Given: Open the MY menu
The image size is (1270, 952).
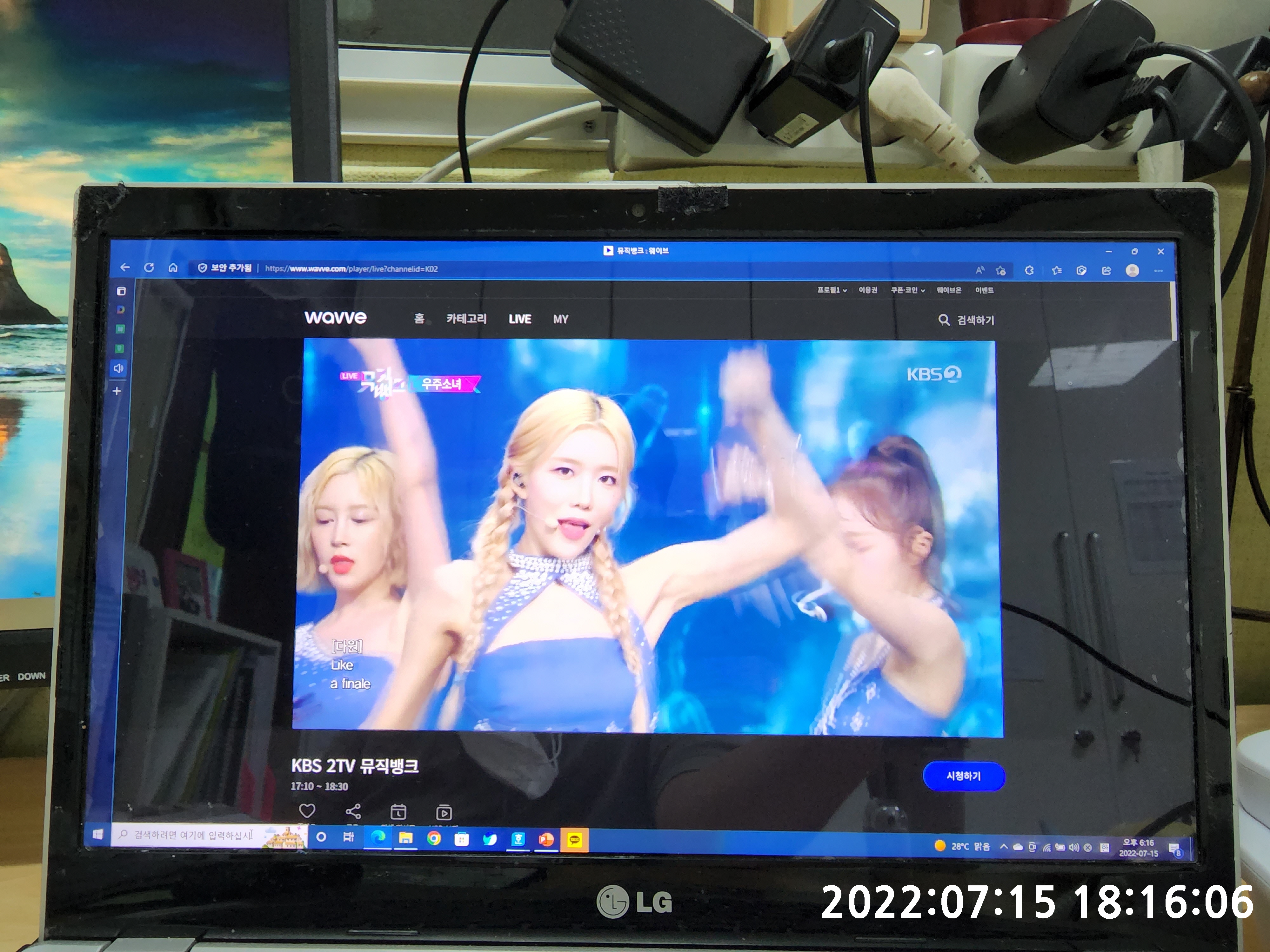Looking at the screenshot, I should tap(561, 319).
